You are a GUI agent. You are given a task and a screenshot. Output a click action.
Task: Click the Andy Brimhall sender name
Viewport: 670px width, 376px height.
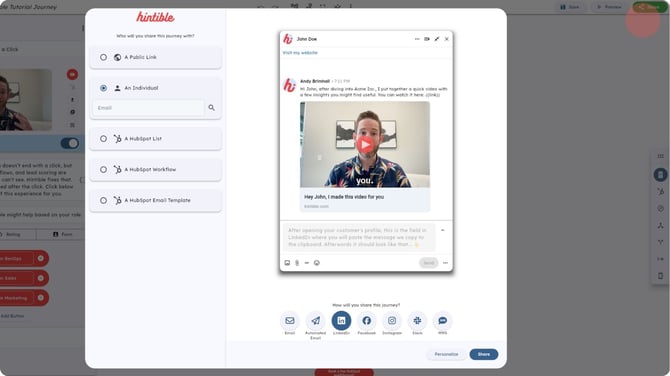pos(315,81)
